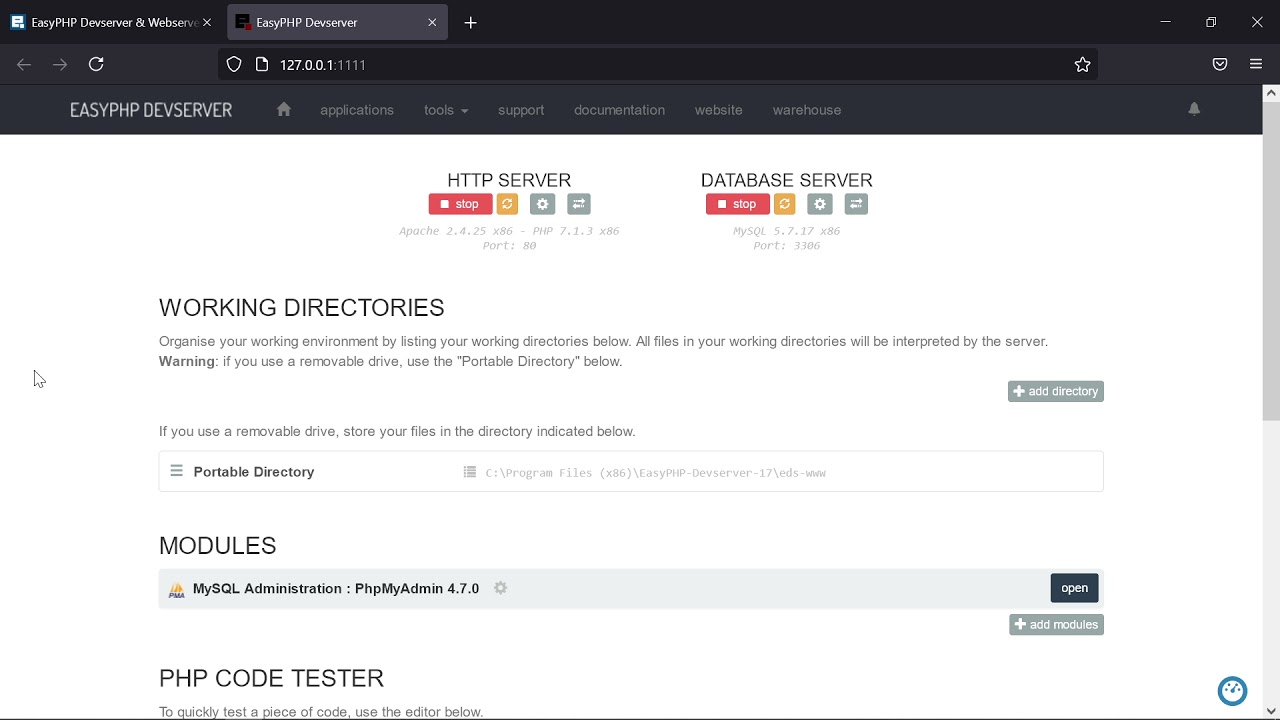The height and width of the screenshot is (720, 1280).
Task: Click the PHP CODE TESTER heading
Action: [272, 679]
